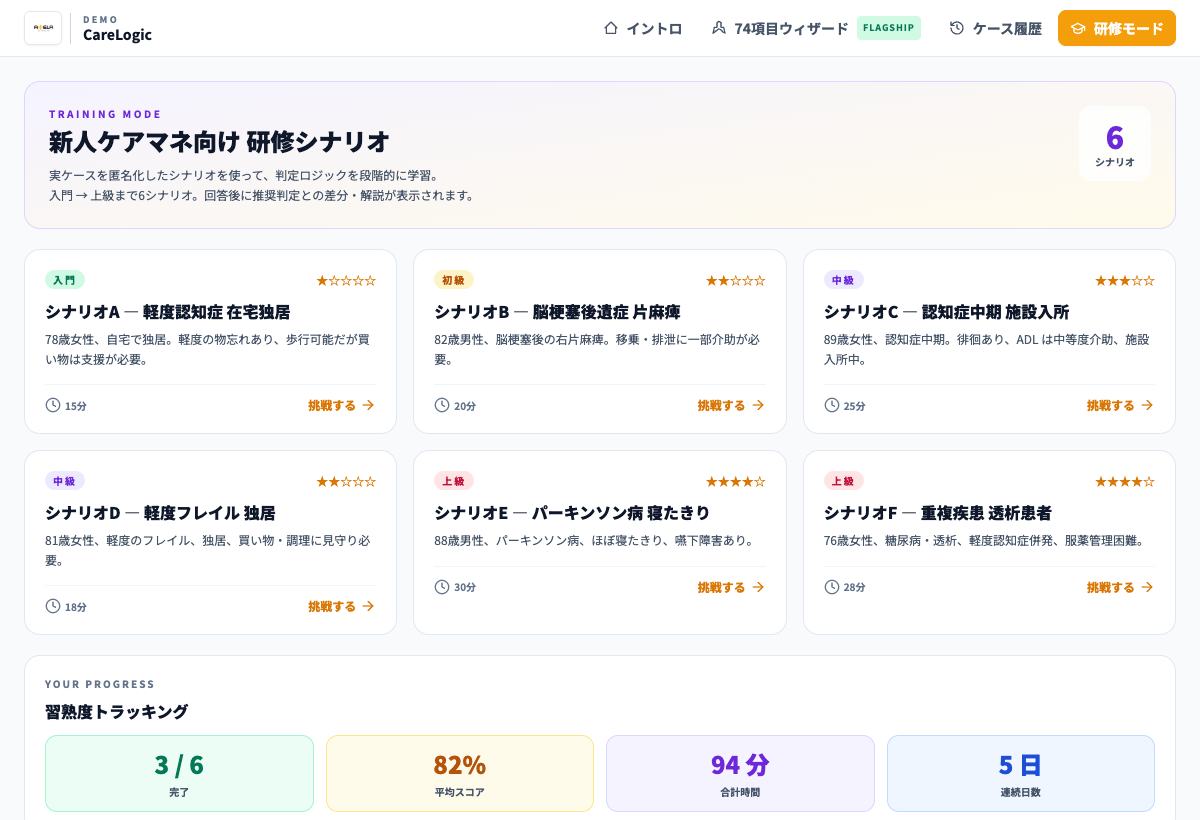Screen dimensions: 1200x820
Task: Click the clock icon next to 15分
Action: [53, 405]
